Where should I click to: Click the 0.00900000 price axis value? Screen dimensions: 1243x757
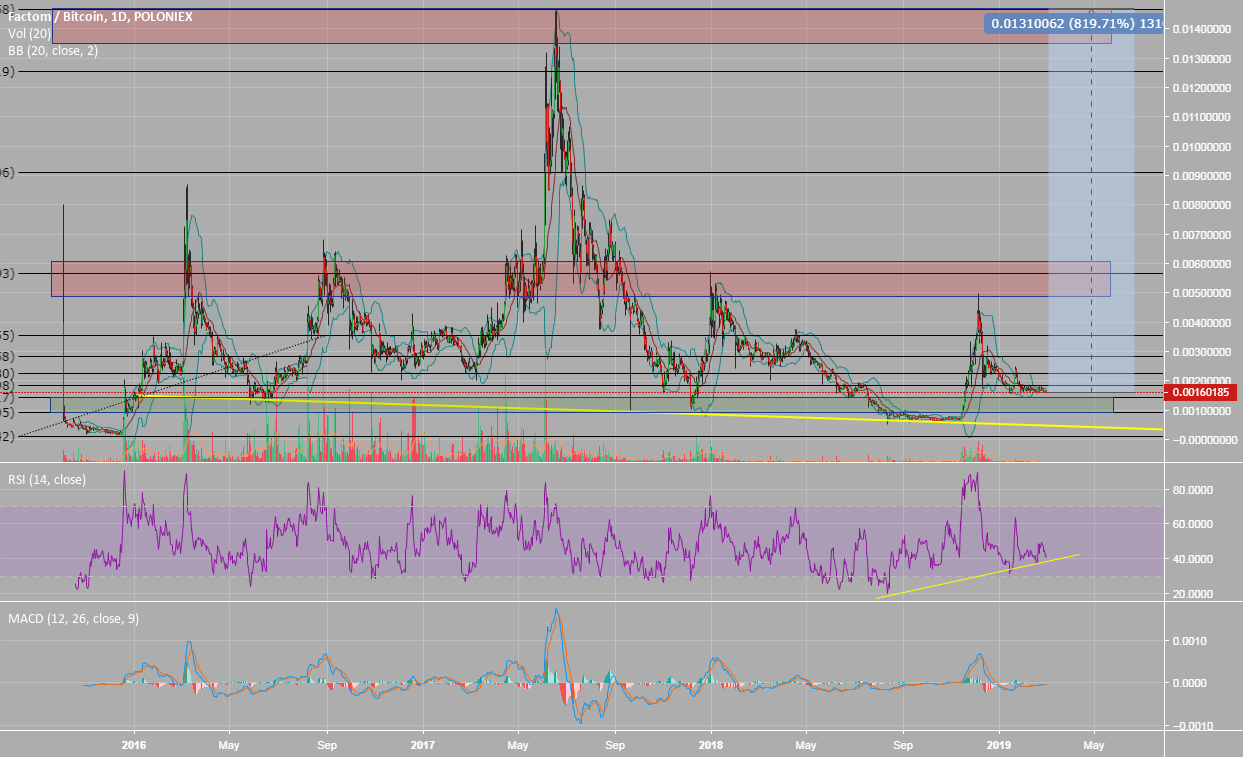(x=1200, y=176)
